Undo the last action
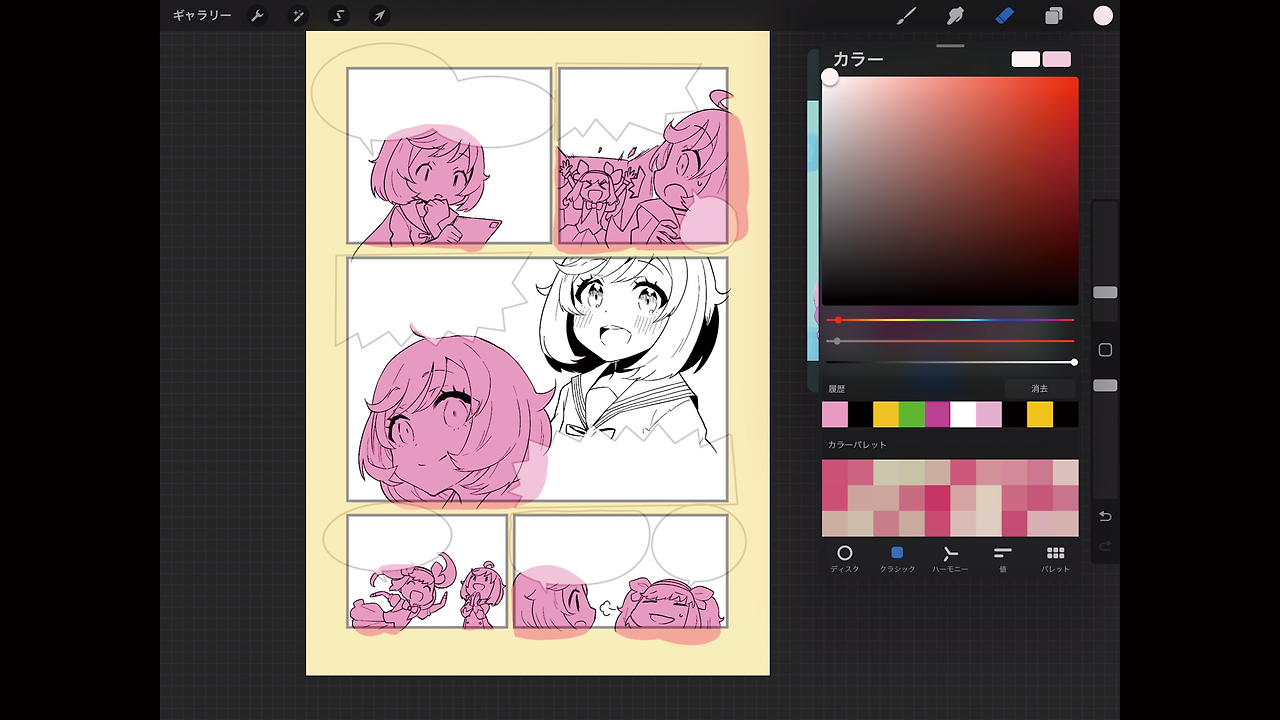The width and height of the screenshot is (1280, 720). pos(1105,516)
